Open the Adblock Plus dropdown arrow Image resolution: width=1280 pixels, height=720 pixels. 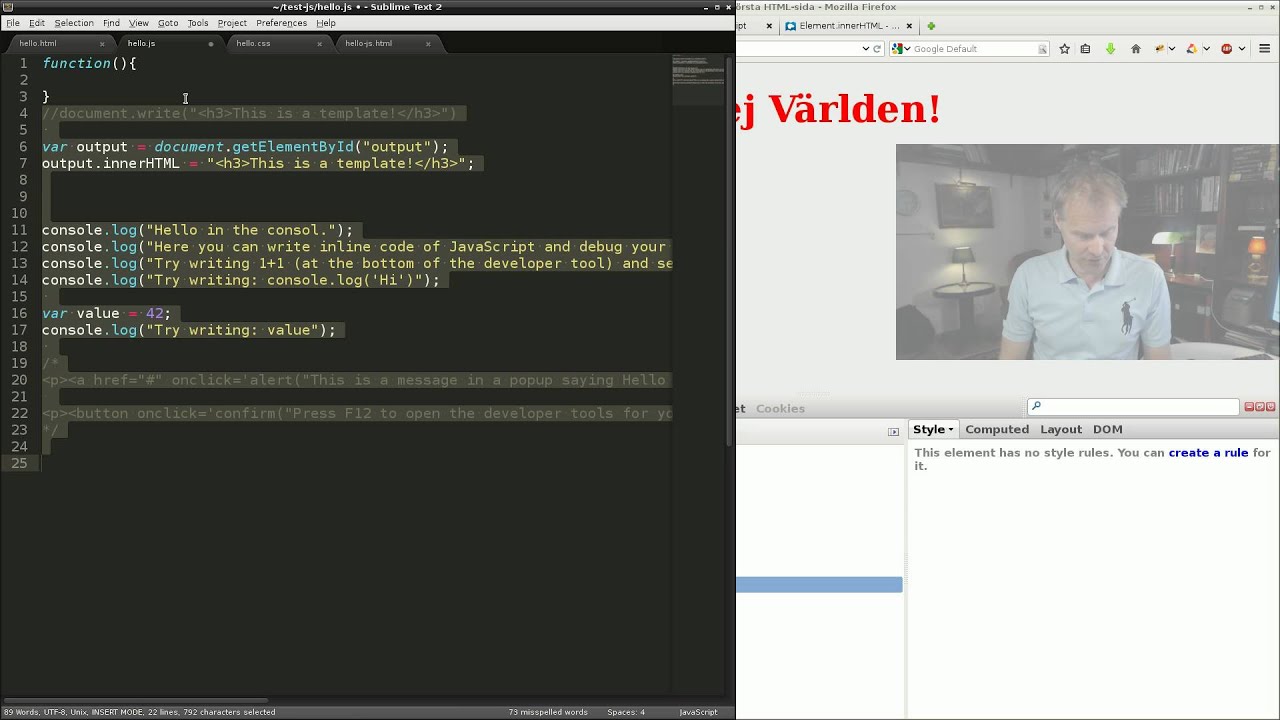point(1242,49)
